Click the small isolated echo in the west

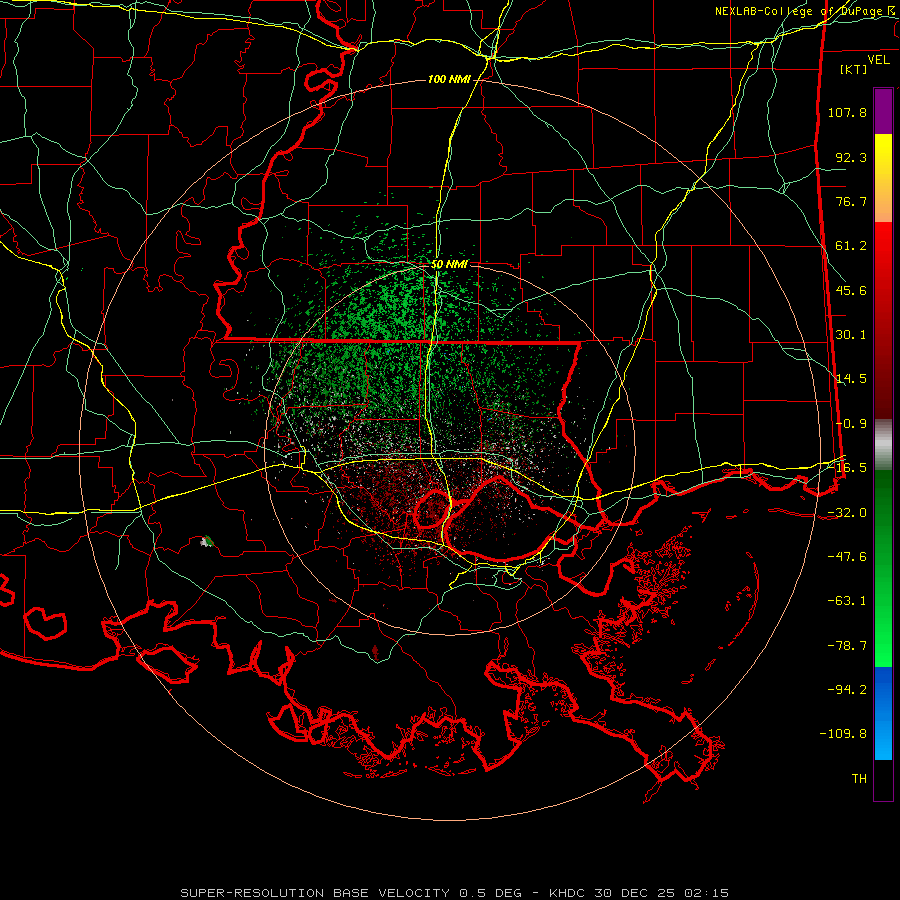tap(207, 541)
